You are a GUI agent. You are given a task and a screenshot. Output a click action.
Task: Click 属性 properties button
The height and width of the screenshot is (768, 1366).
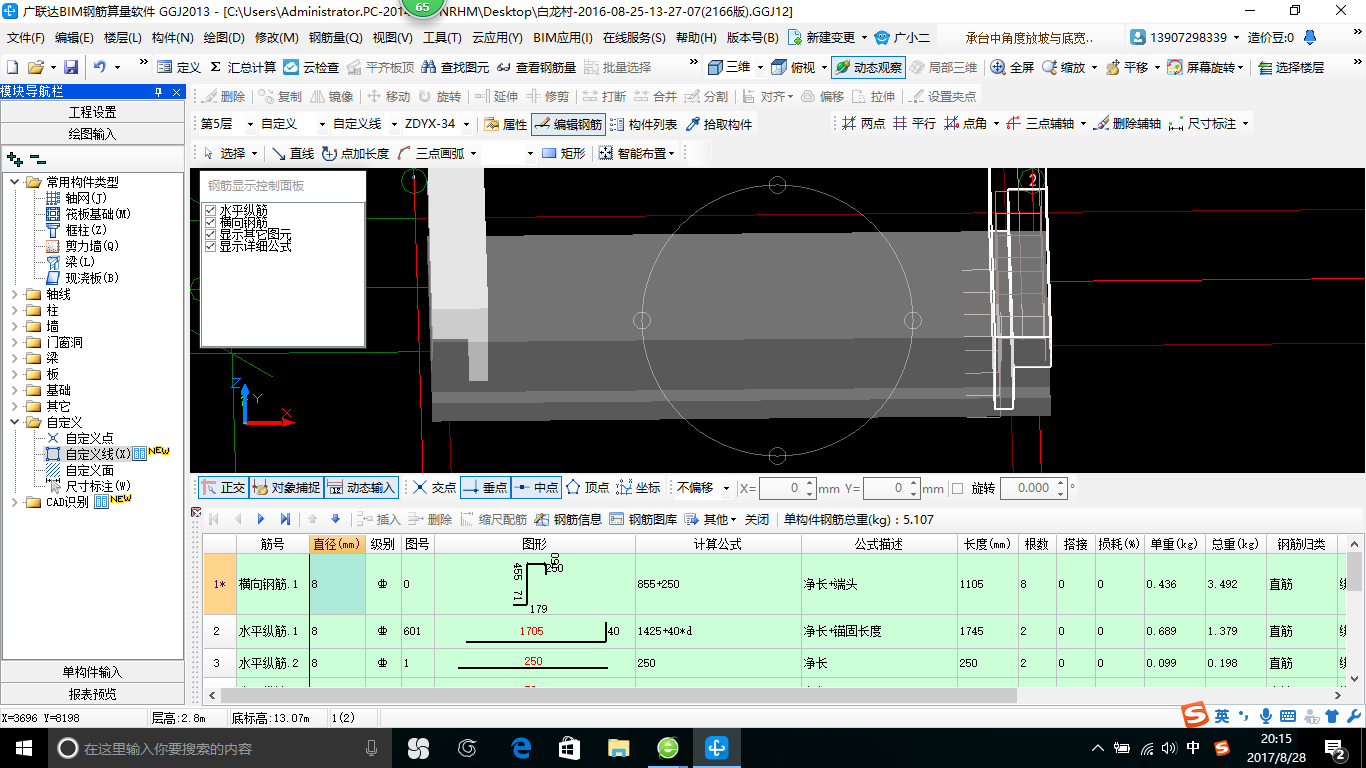(505, 124)
